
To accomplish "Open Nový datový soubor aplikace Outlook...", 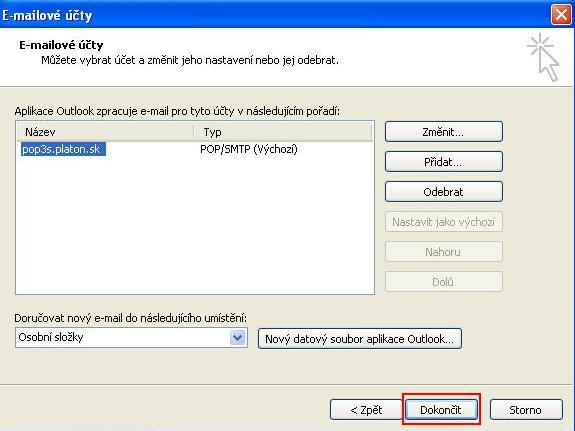I will [360, 339].
